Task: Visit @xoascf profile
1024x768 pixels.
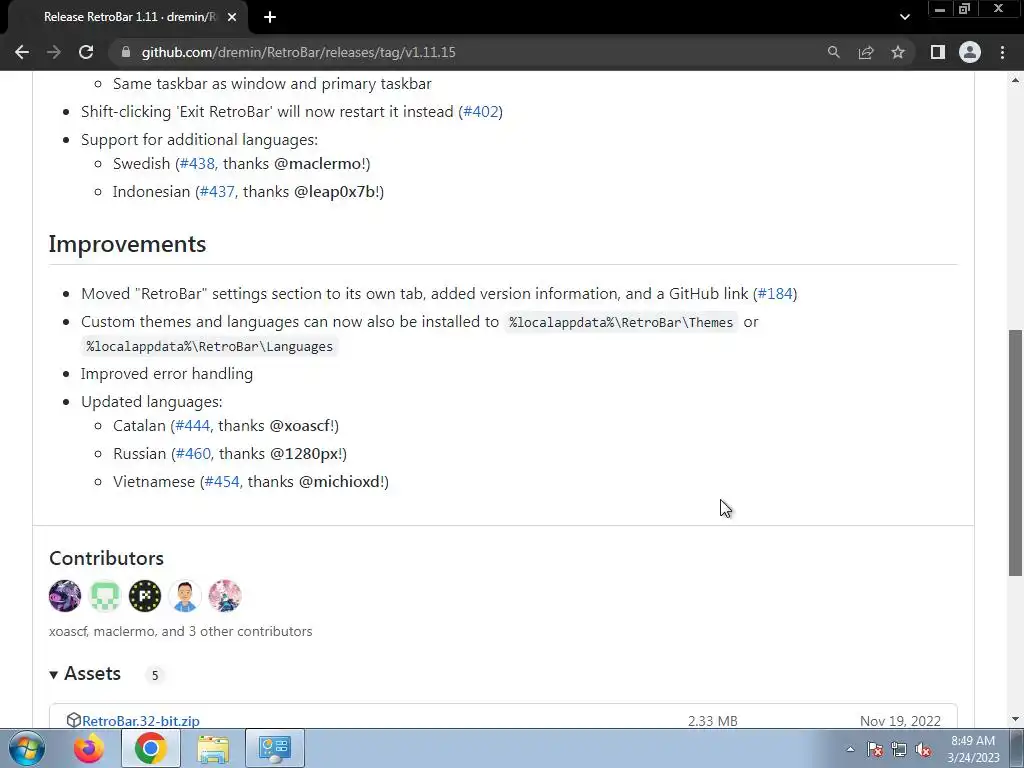Action: [x=300, y=426]
